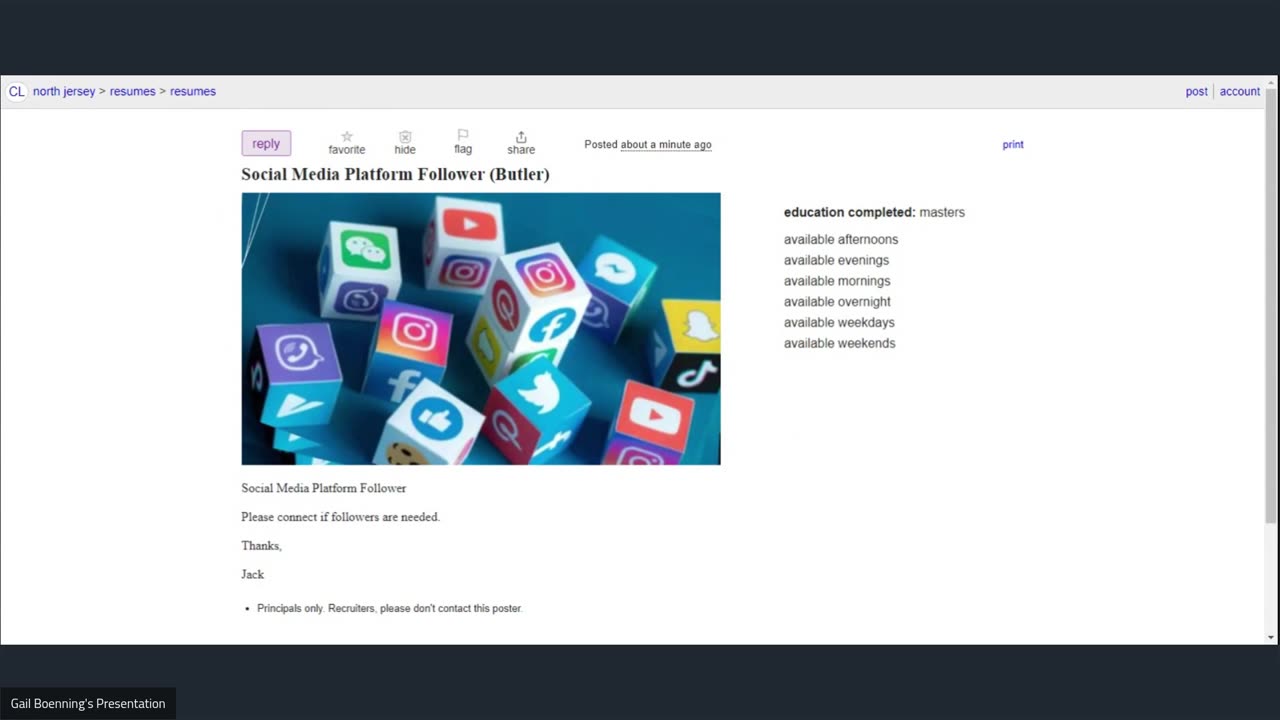Click 'Please connect if followers are needed.' line

[x=340, y=517]
